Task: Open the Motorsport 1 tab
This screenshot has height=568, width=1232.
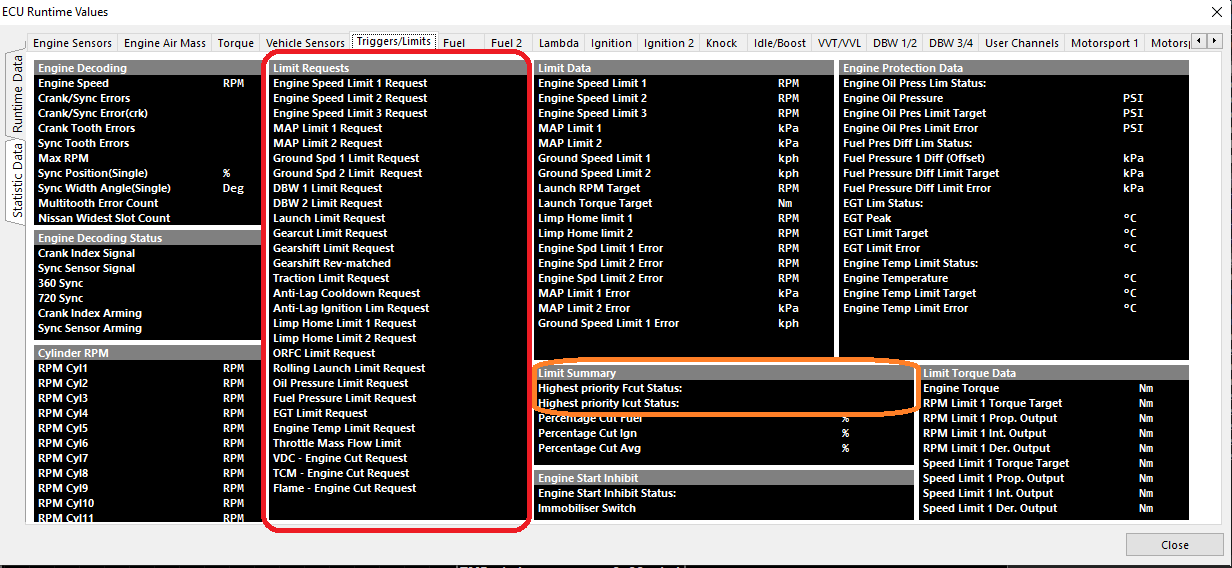Action: [1105, 43]
